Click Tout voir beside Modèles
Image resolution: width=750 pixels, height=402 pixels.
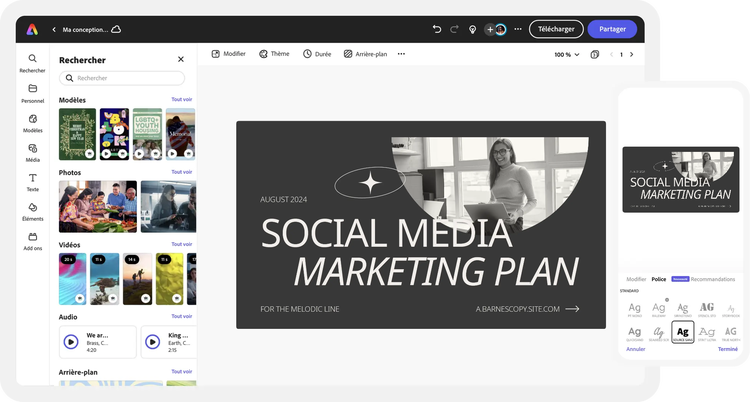tap(182, 100)
